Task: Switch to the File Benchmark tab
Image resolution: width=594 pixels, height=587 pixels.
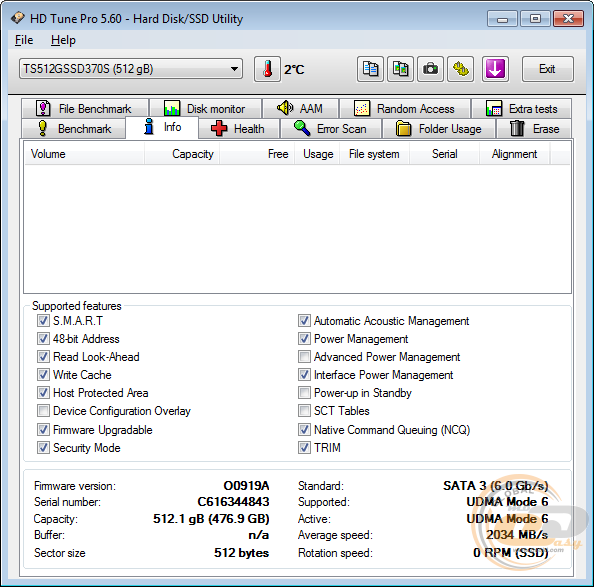Action: (85, 109)
